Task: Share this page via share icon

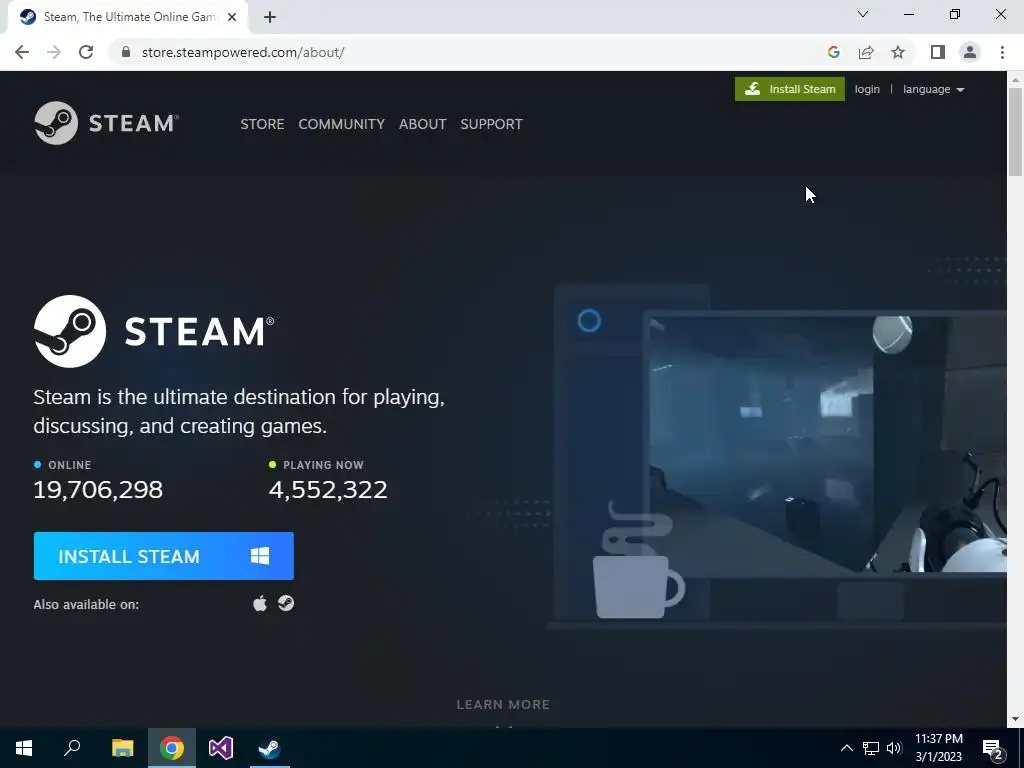Action: [866, 52]
